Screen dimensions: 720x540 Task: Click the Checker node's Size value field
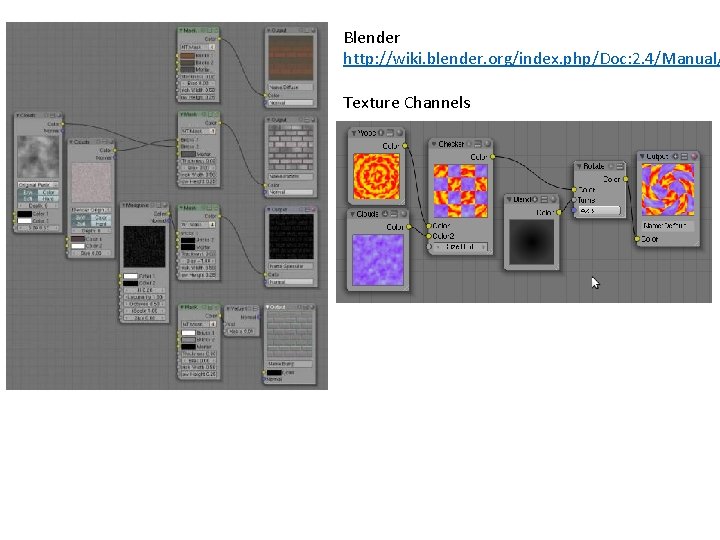(459, 247)
